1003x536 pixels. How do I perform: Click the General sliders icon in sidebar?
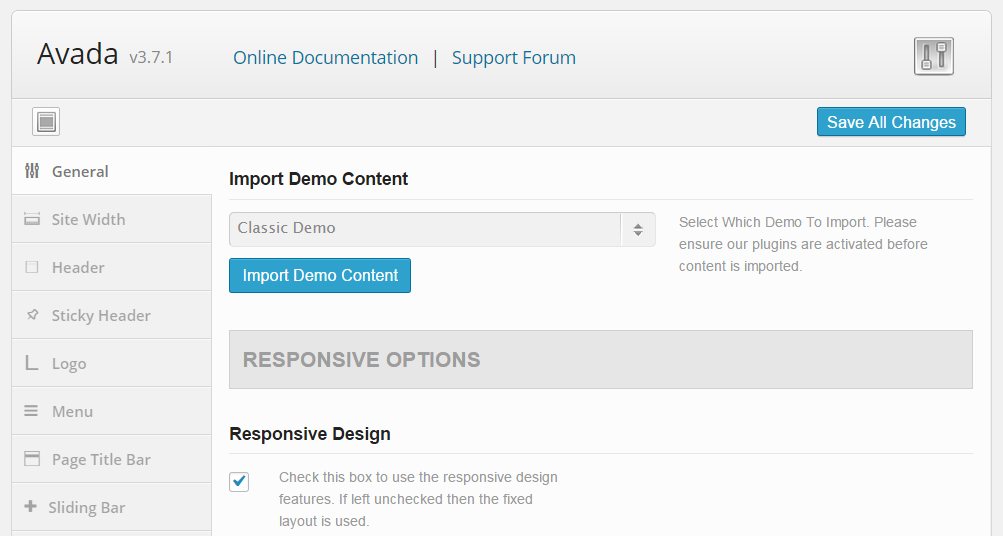pyautogui.click(x=32, y=171)
